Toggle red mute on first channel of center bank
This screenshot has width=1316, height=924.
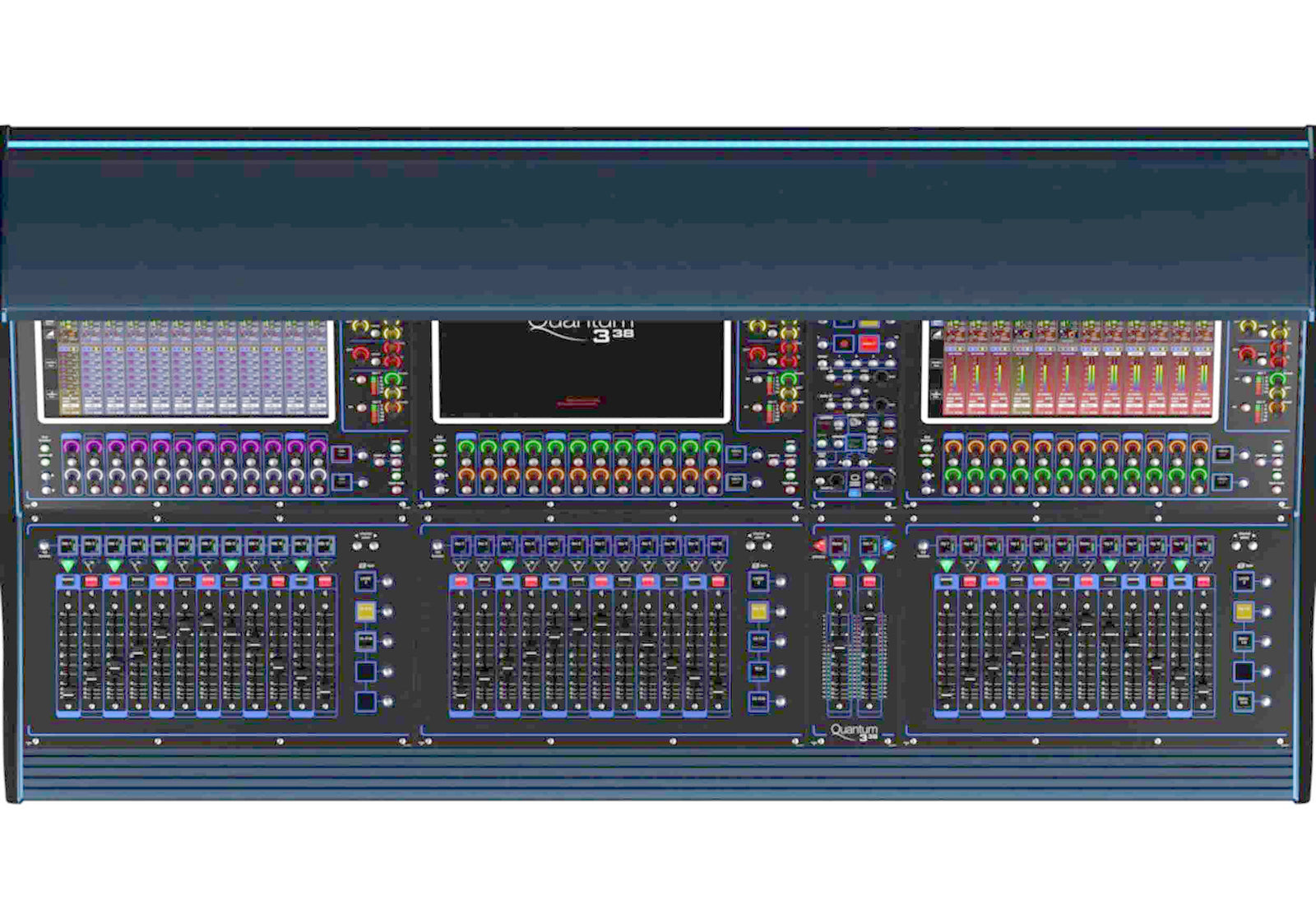461,582
